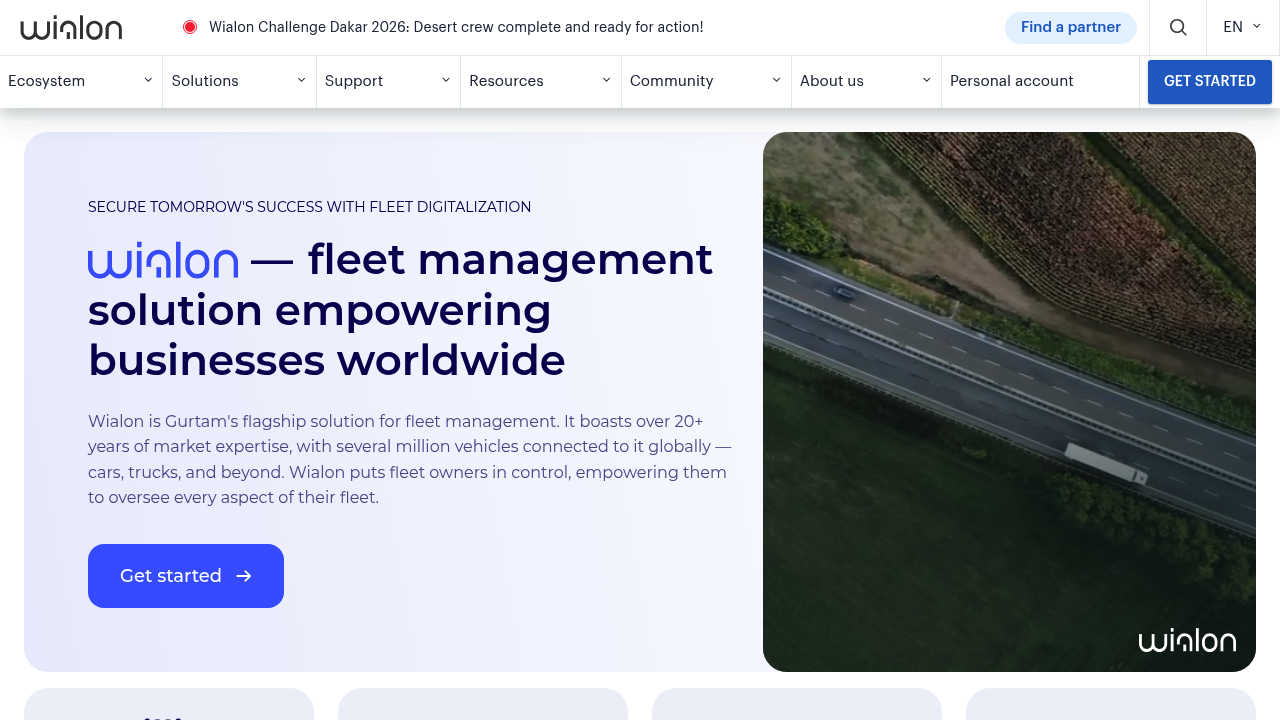The image size is (1280, 720).
Task: Click the red live news indicator dot
Action: coord(190,27)
